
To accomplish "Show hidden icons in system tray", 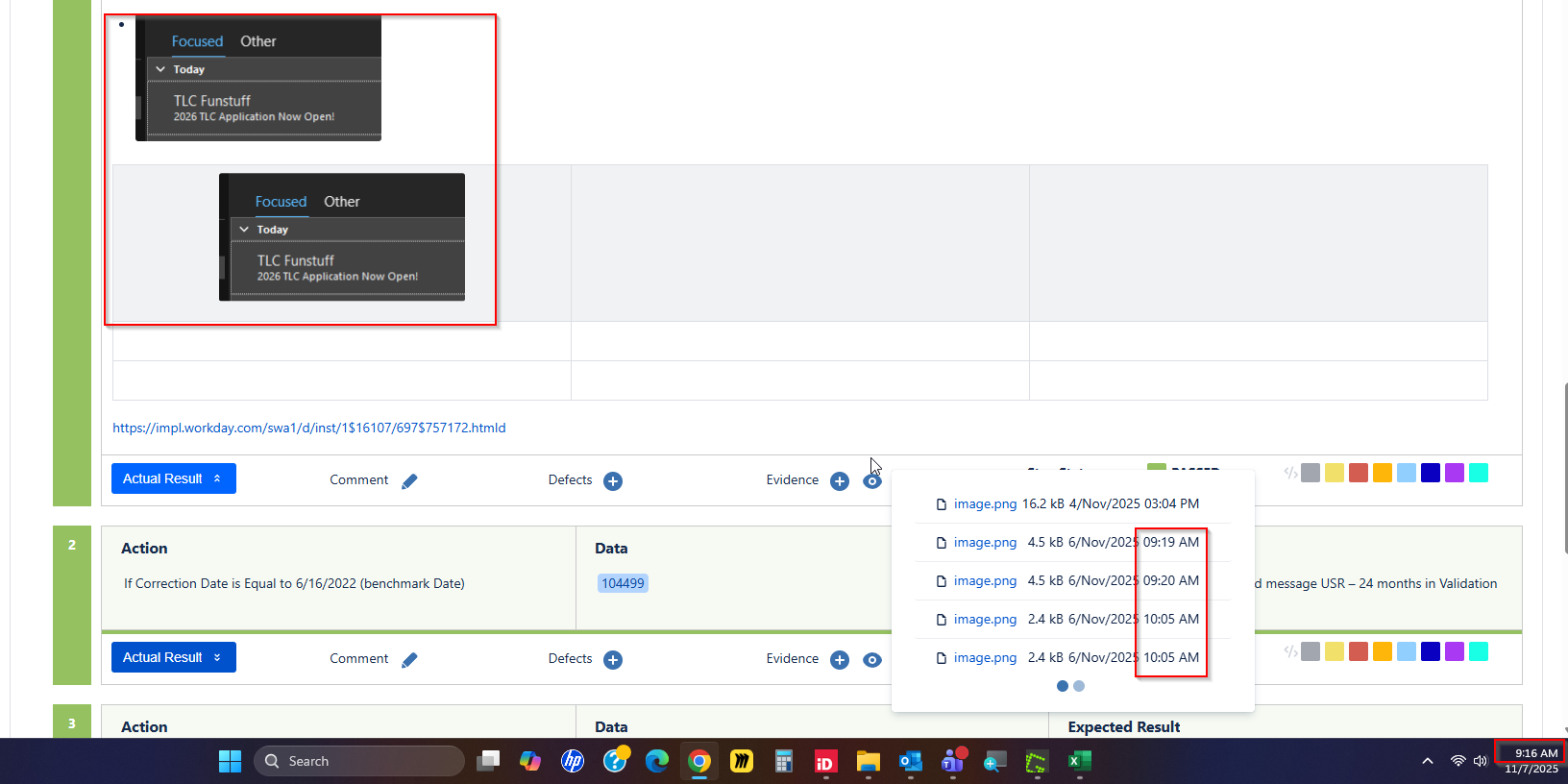I will click(x=1427, y=761).
